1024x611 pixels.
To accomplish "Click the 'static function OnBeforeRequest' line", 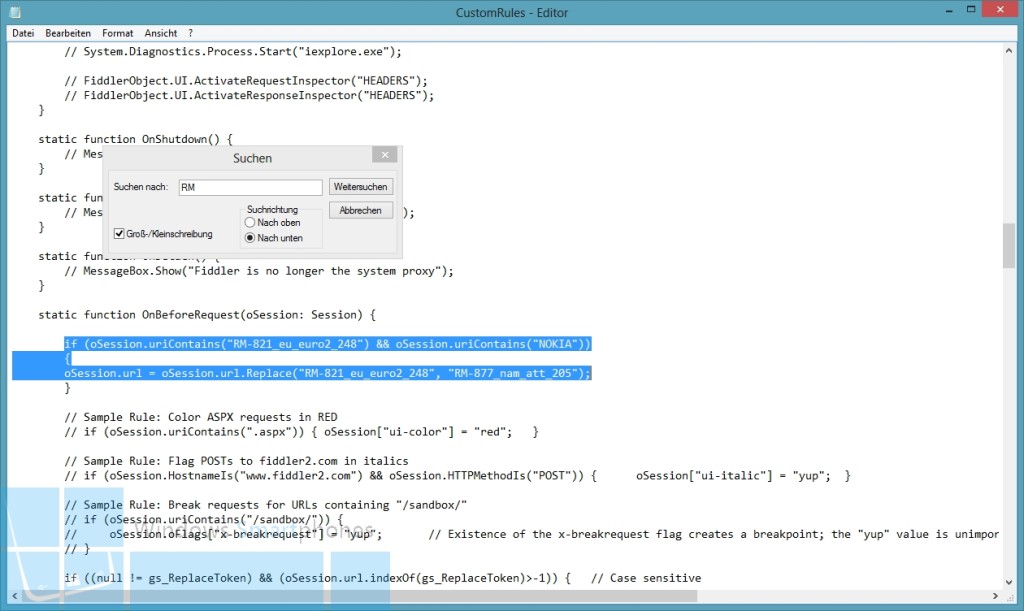I will click(x=207, y=315).
